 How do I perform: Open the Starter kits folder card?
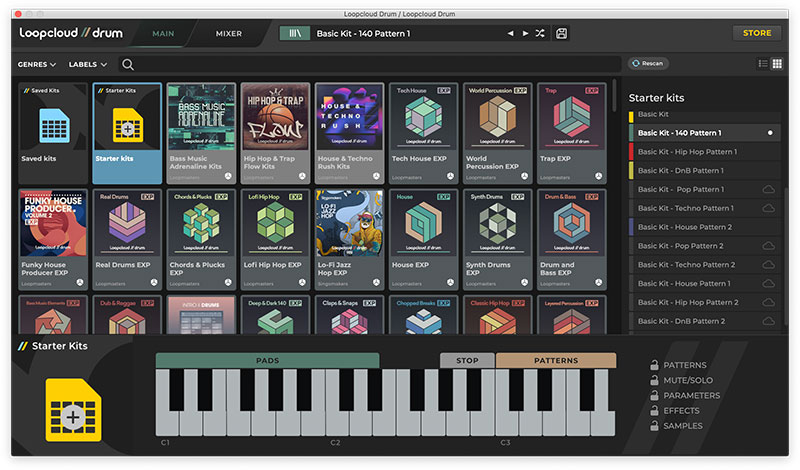coord(127,133)
